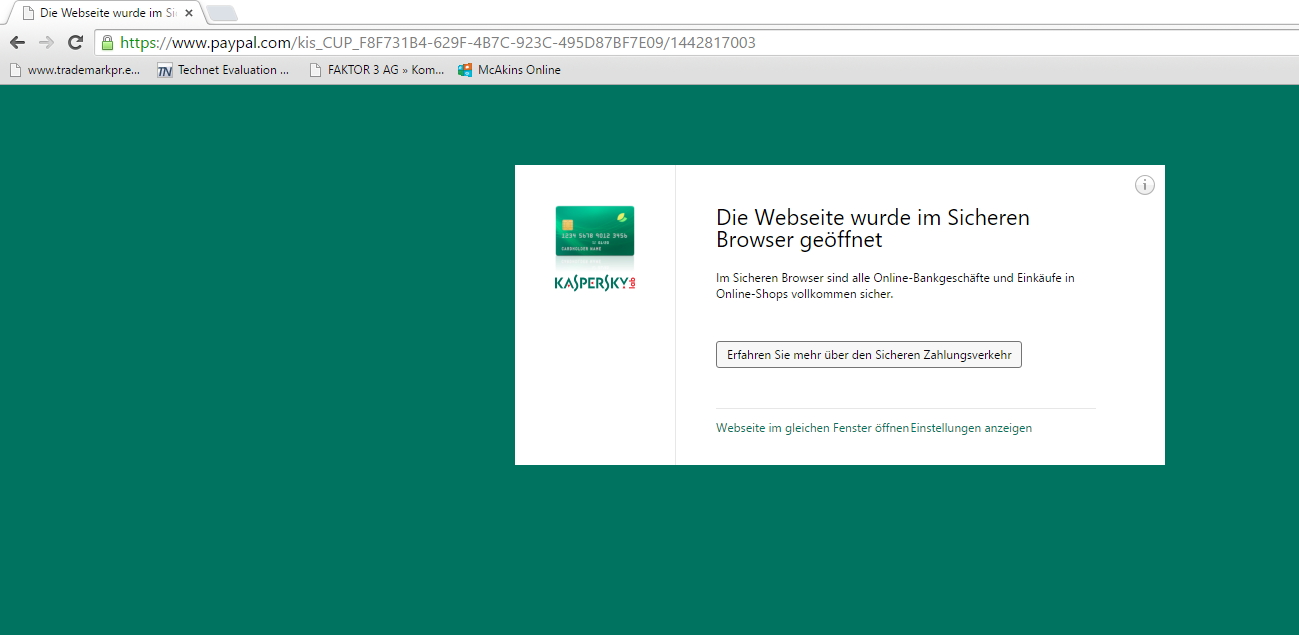1299x635 pixels.
Task: Reload the current page
Action: (x=75, y=42)
